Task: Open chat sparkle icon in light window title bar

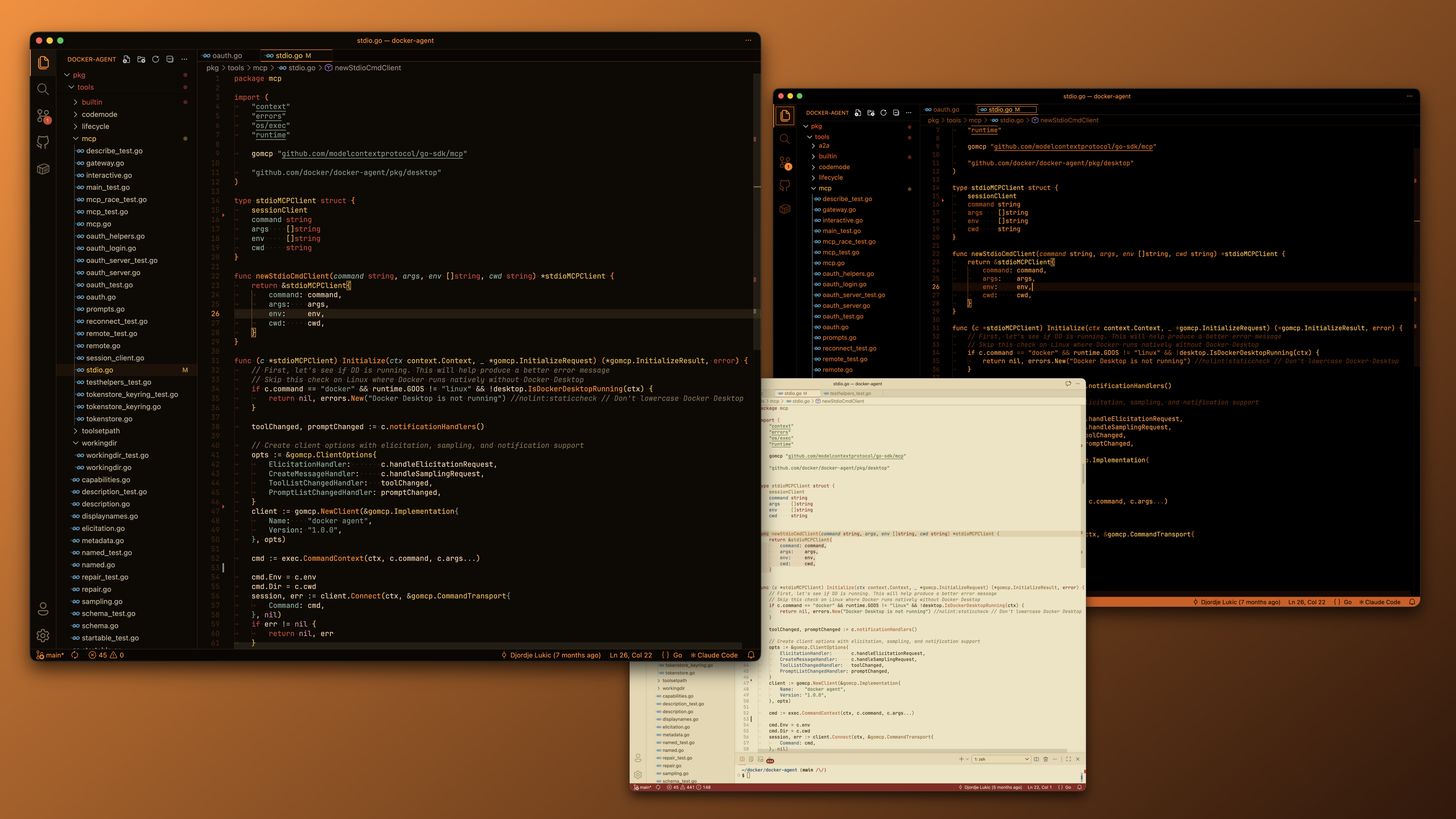Action: point(1068,384)
